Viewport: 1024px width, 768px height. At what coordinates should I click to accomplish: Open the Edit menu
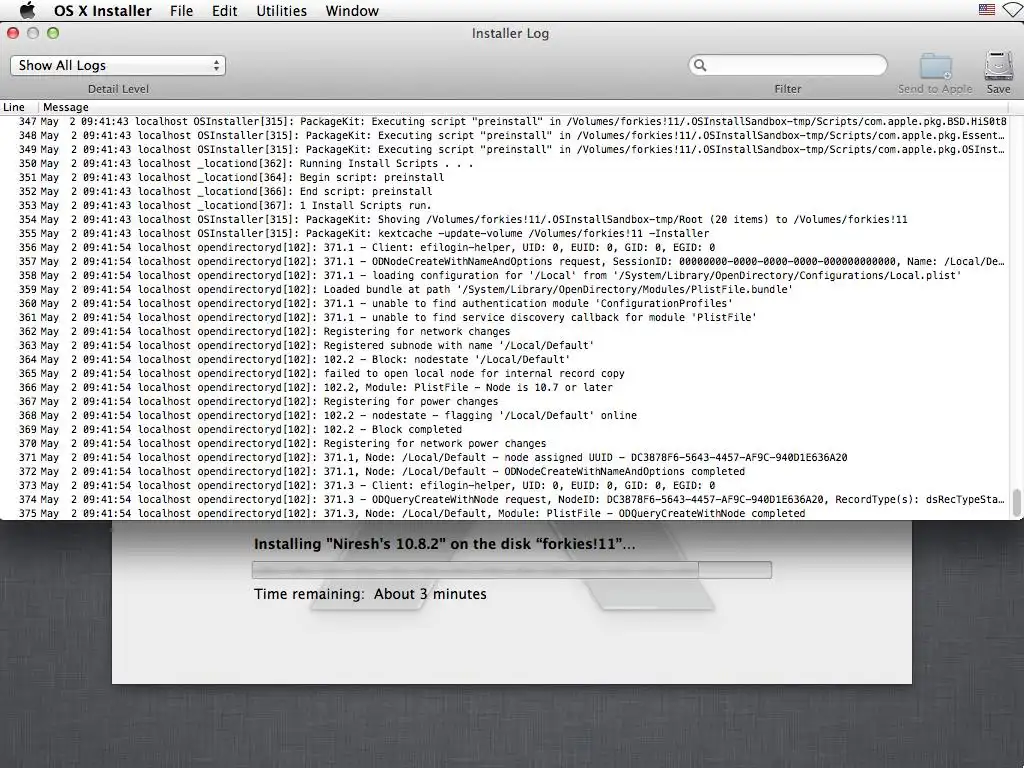click(225, 10)
